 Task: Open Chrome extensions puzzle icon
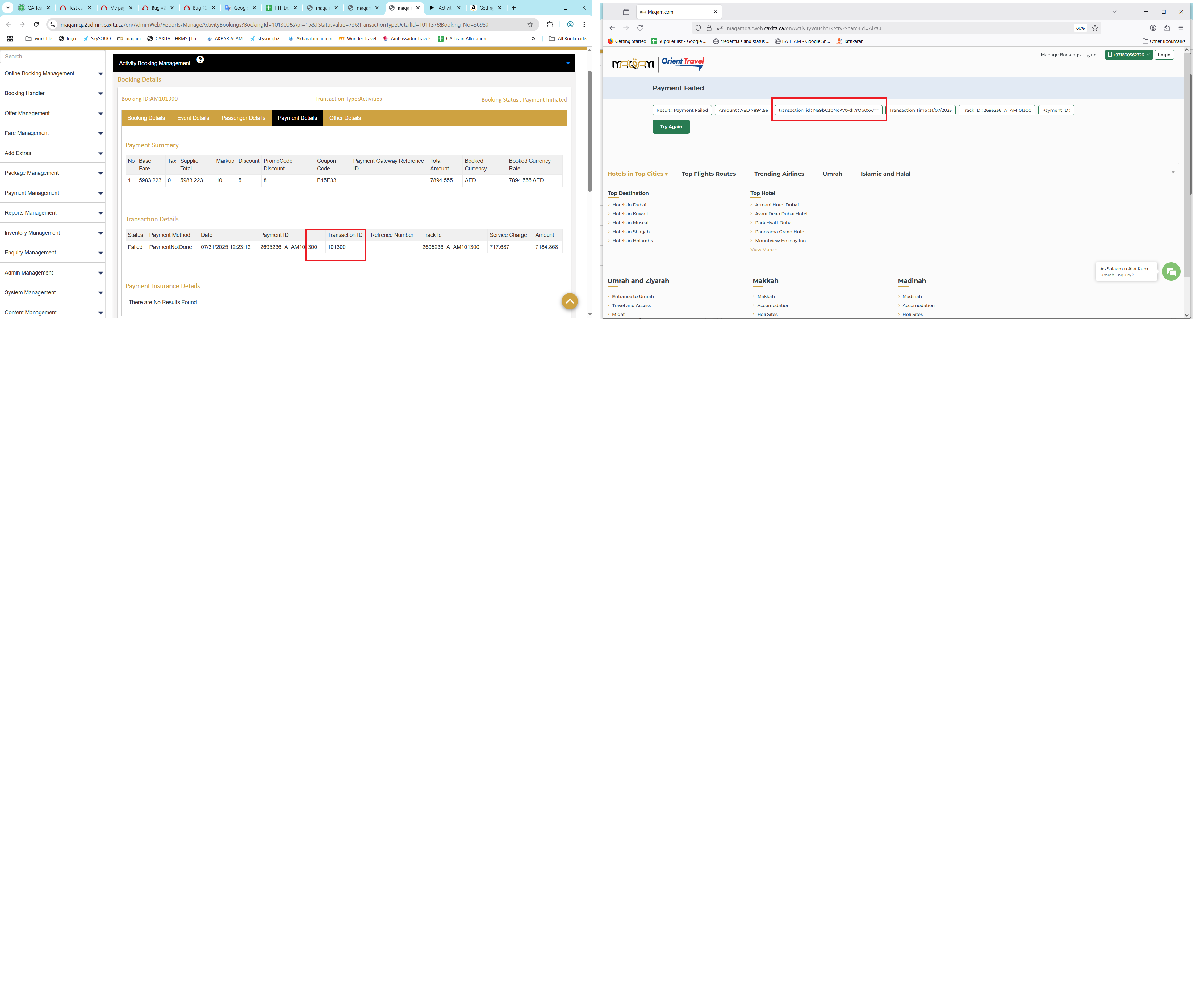[x=550, y=25]
